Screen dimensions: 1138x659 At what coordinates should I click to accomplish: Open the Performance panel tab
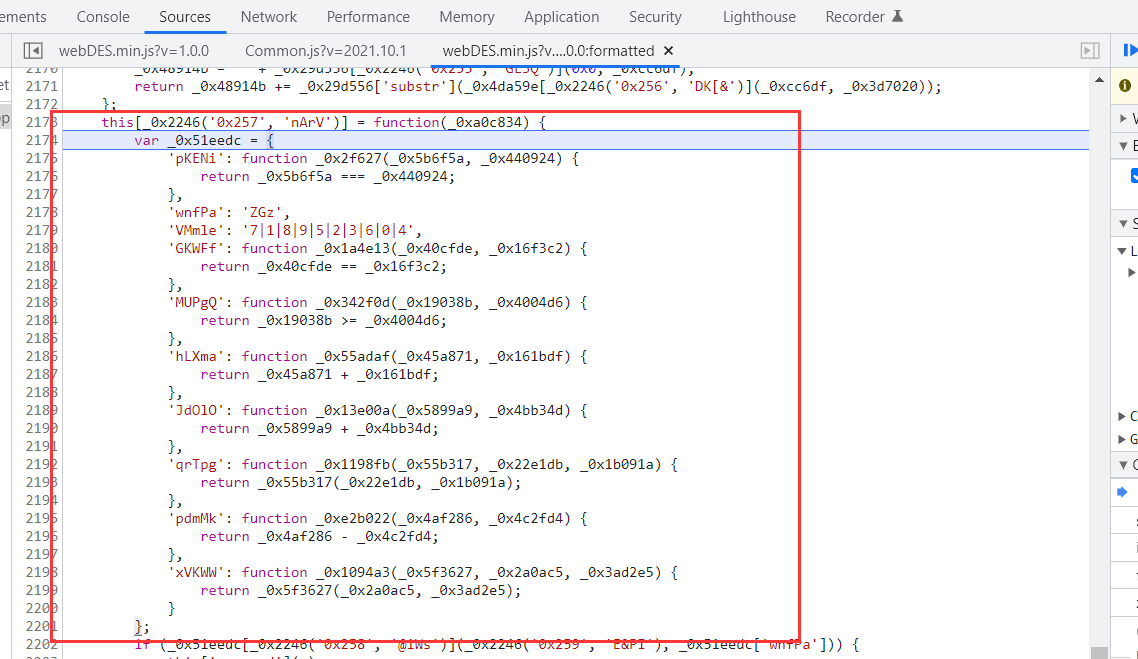pos(368,17)
